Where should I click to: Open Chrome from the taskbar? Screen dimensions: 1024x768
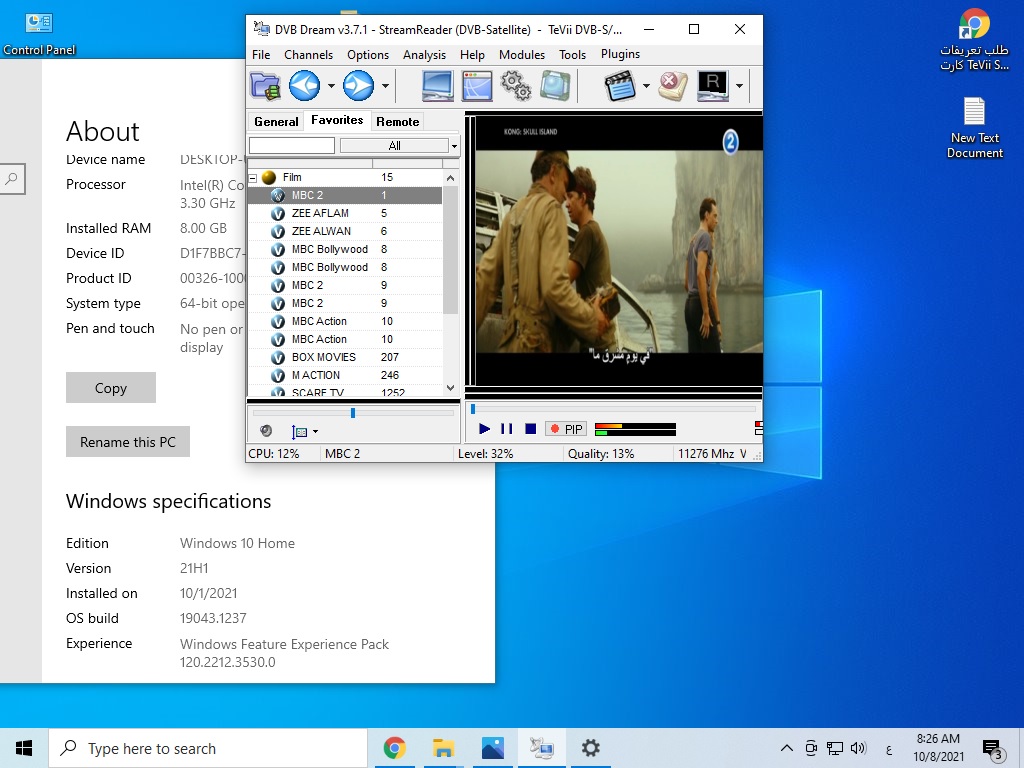pyautogui.click(x=394, y=748)
